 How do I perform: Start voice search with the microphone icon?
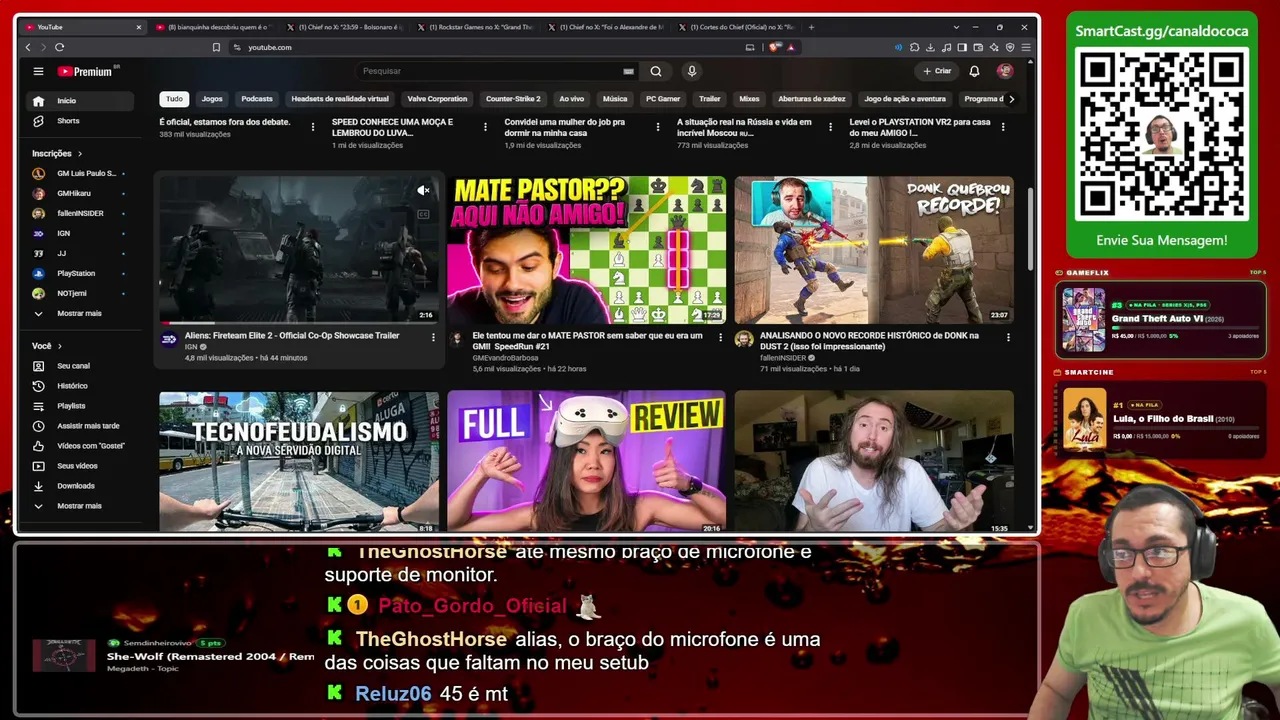tap(691, 71)
